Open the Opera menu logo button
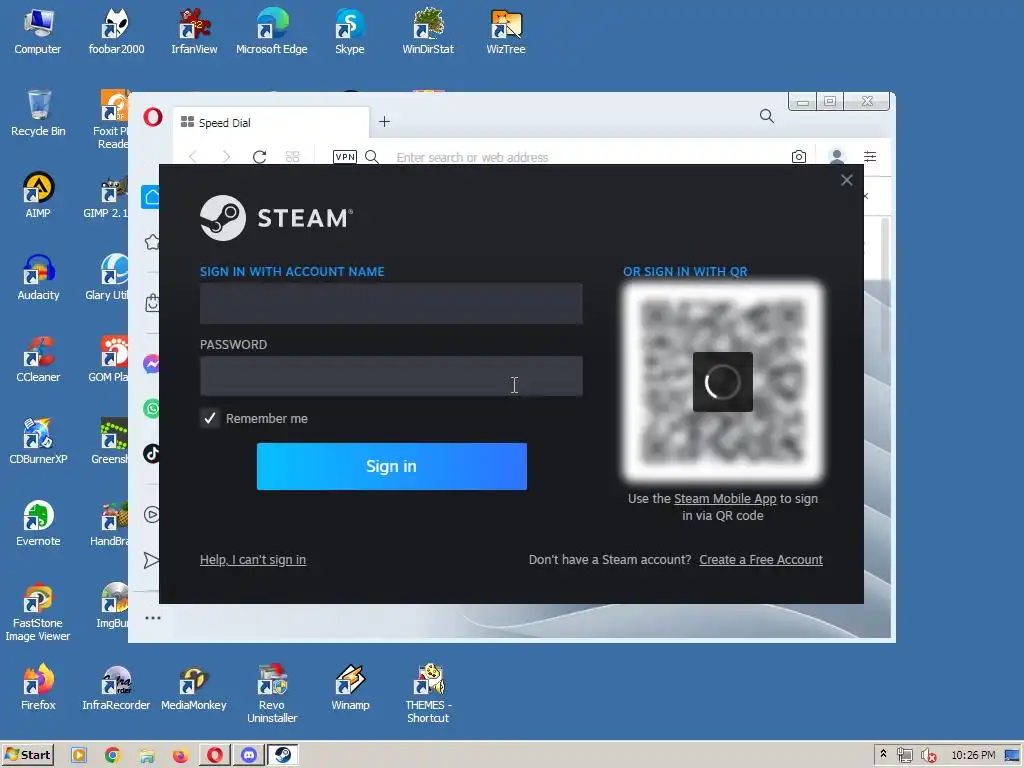This screenshot has height=768, width=1024. 153,118
